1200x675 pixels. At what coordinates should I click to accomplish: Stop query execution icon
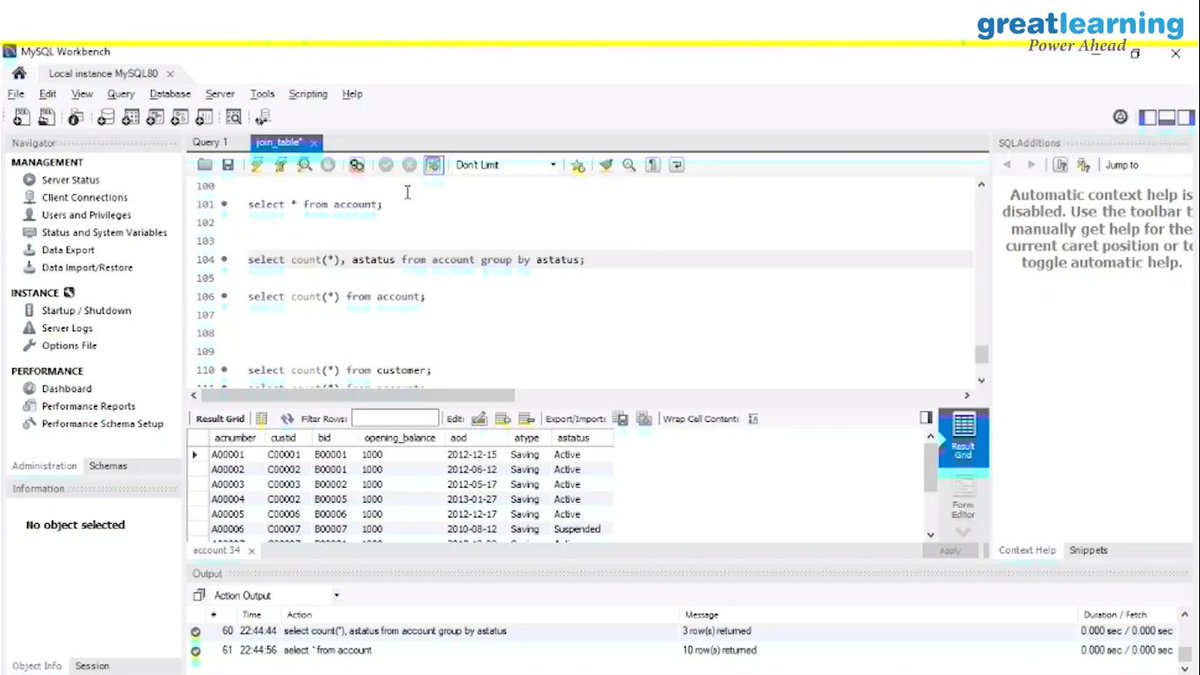327,165
